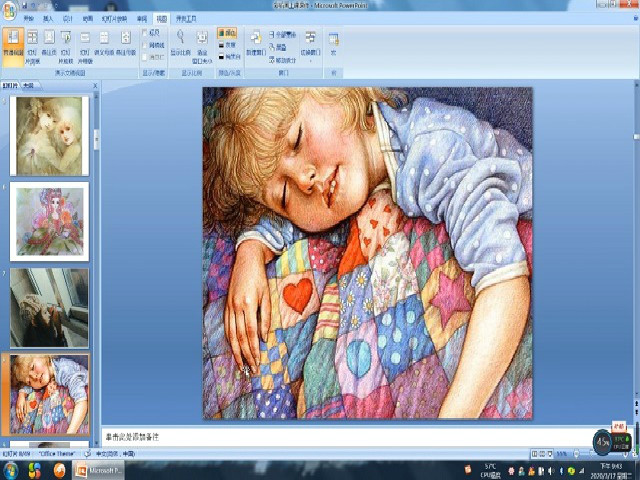This screenshot has width=640, height=480.
Task: Select slide 8 thumbnail of sleeping child
Action: click(49, 394)
